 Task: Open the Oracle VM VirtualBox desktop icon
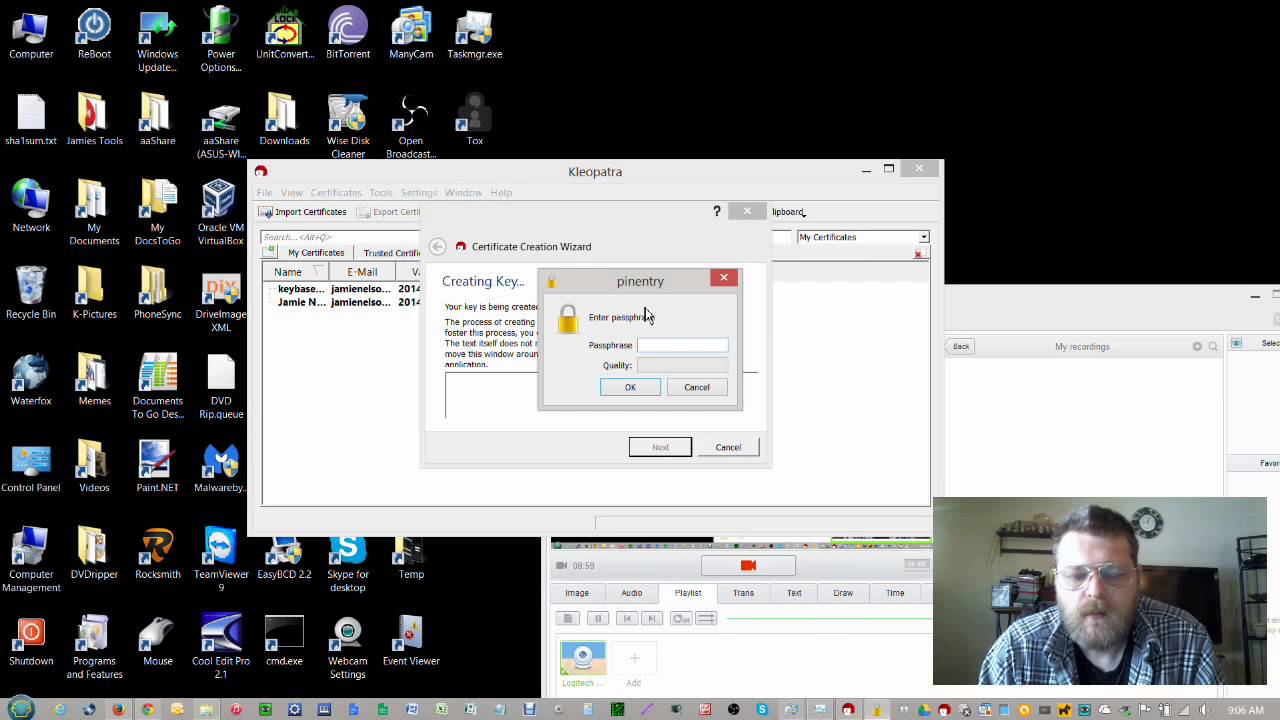click(x=220, y=213)
